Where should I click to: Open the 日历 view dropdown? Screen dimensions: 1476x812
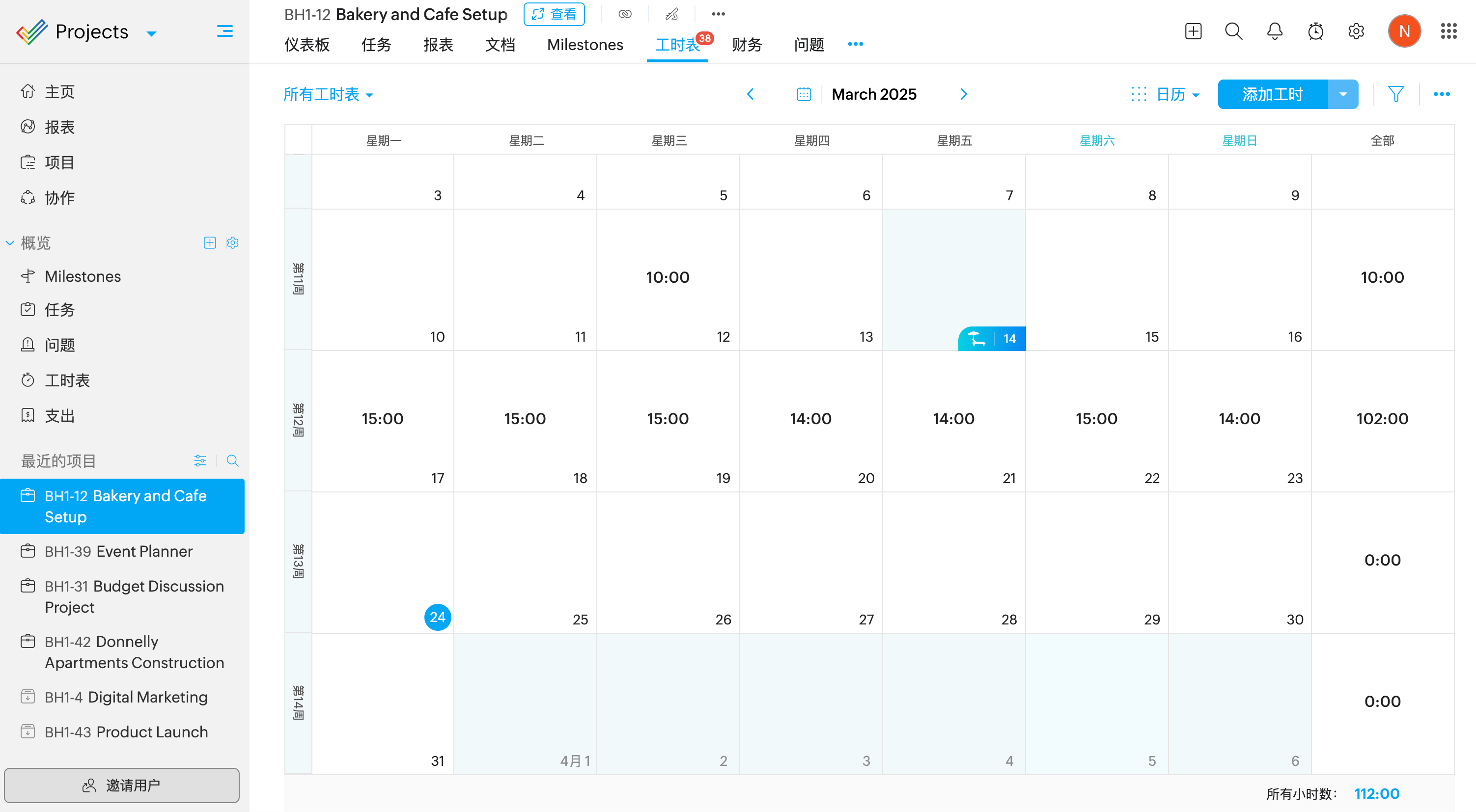coord(1177,94)
